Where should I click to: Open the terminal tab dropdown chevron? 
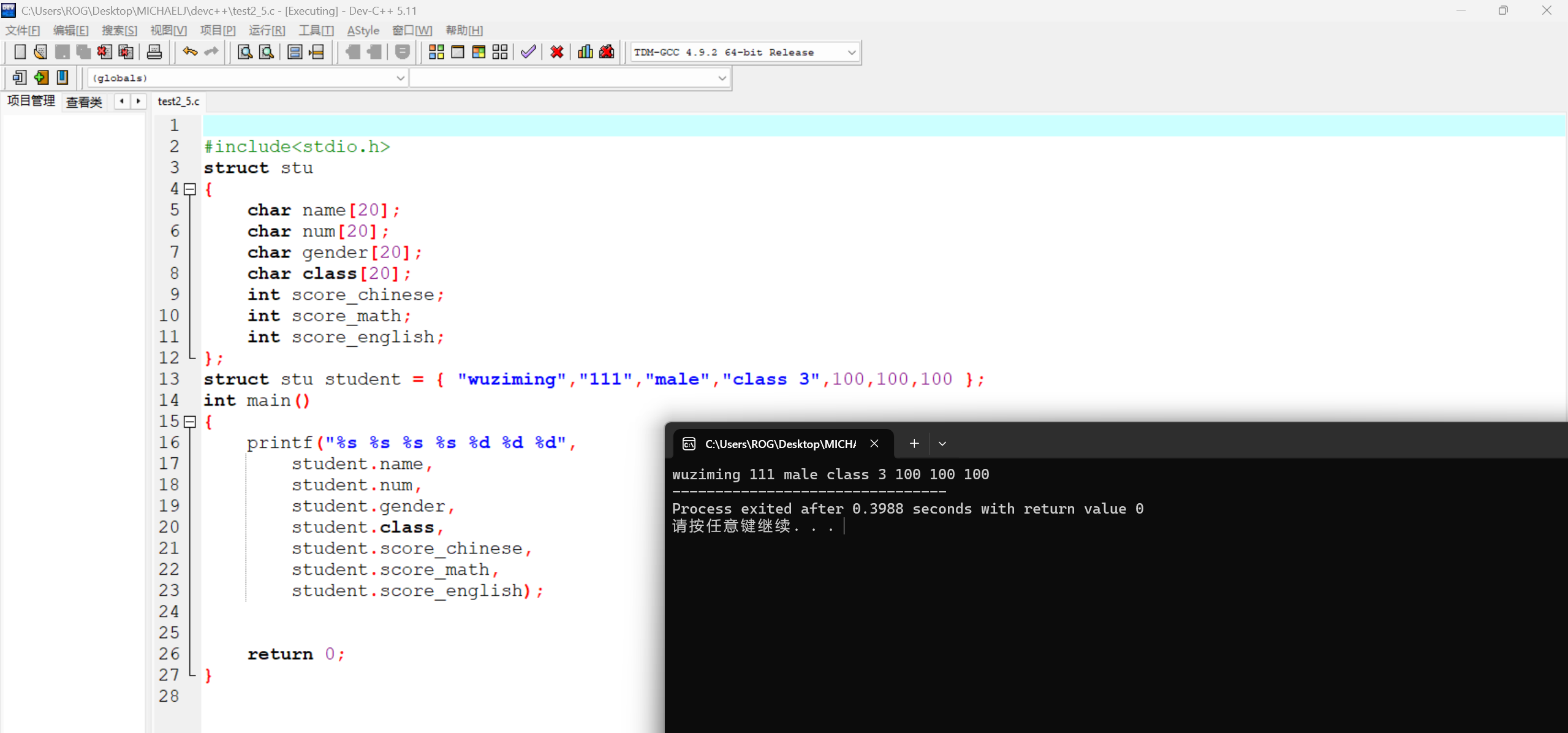(x=942, y=444)
